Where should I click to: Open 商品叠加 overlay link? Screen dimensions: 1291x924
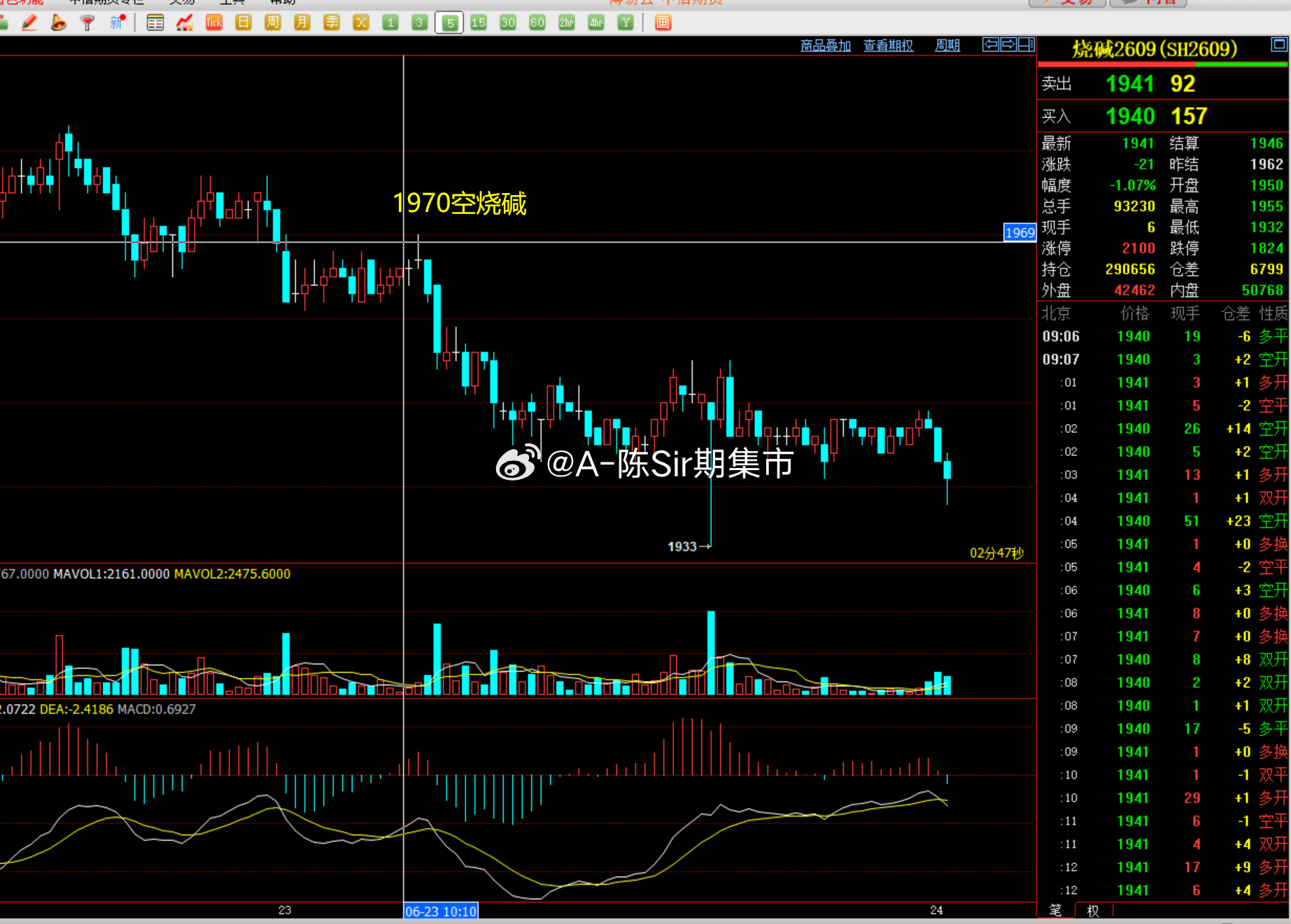tap(826, 45)
